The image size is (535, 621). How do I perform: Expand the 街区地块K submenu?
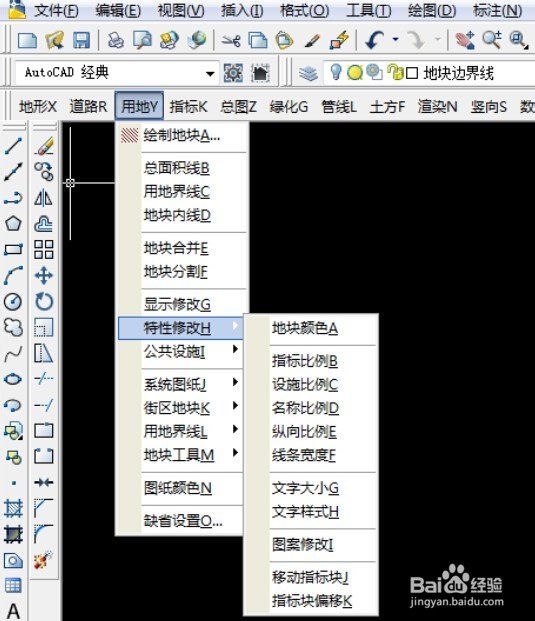[180, 408]
